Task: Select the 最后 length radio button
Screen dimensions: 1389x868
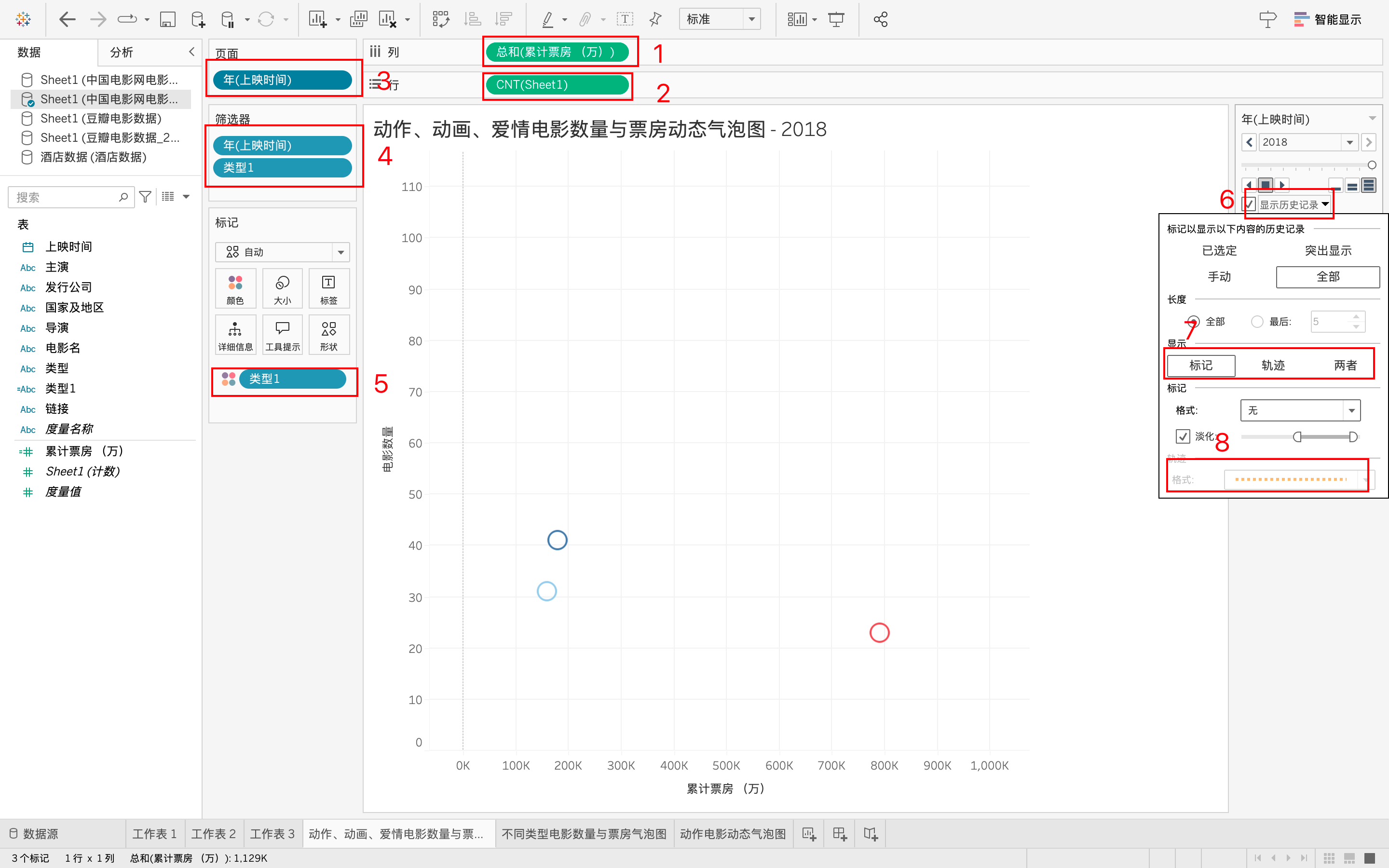Action: coord(1257,322)
